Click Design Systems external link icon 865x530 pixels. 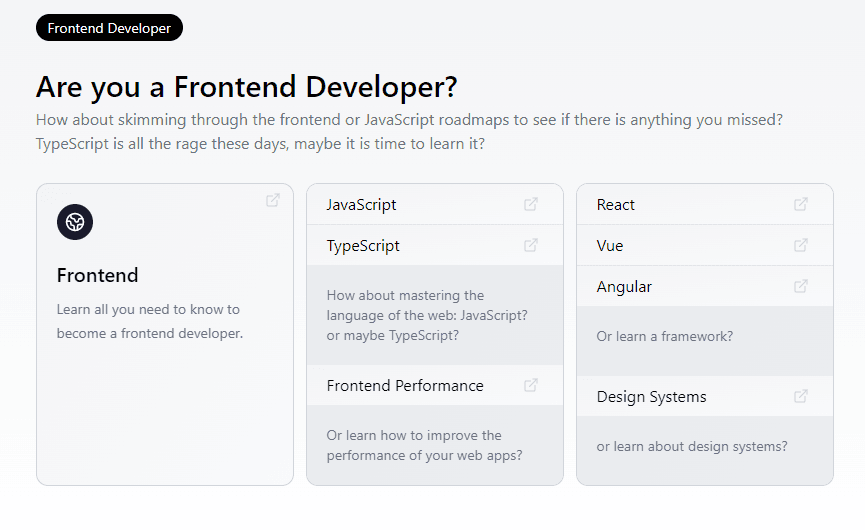click(801, 396)
